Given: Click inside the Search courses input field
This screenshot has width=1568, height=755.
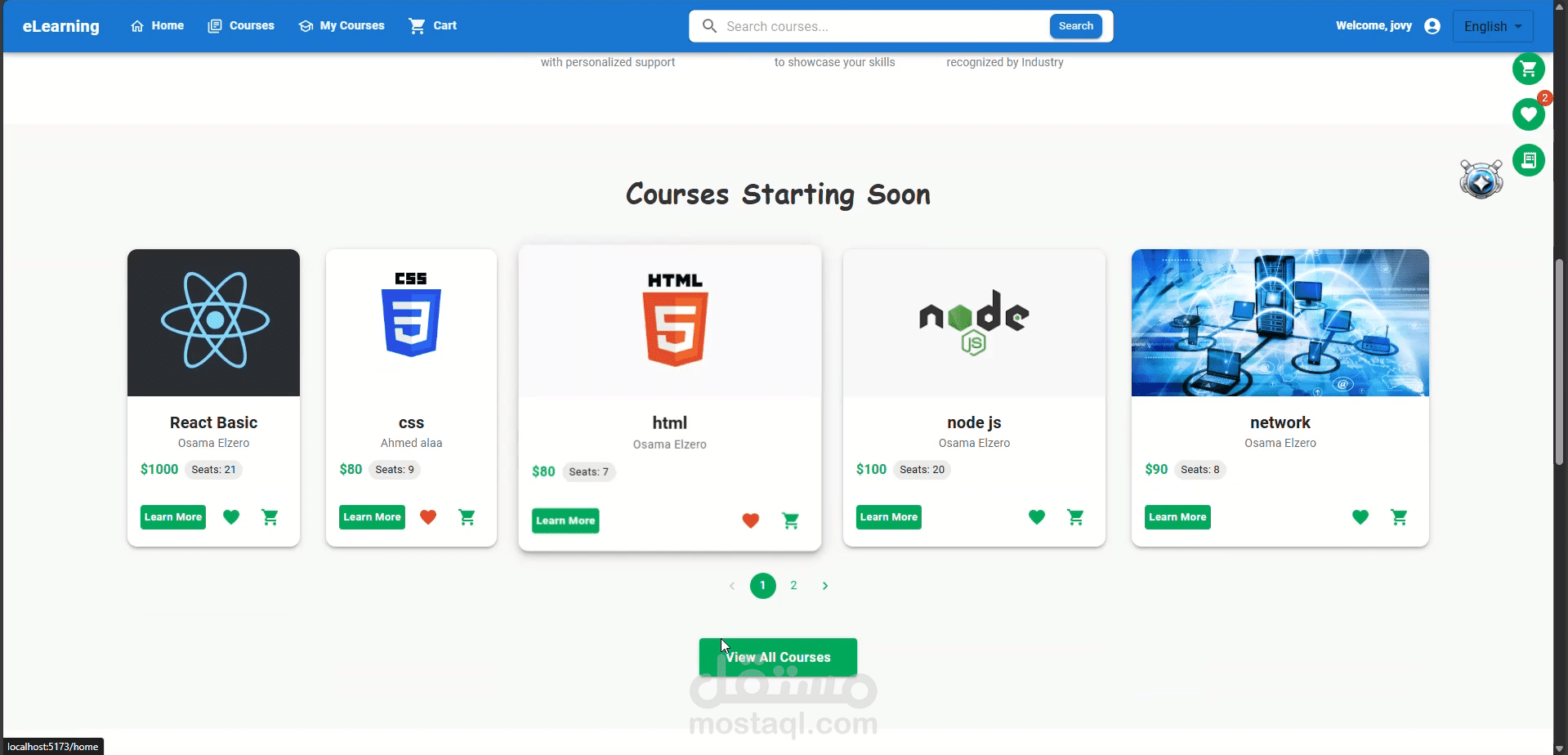Looking at the screenshot, I should pos(858,25).
